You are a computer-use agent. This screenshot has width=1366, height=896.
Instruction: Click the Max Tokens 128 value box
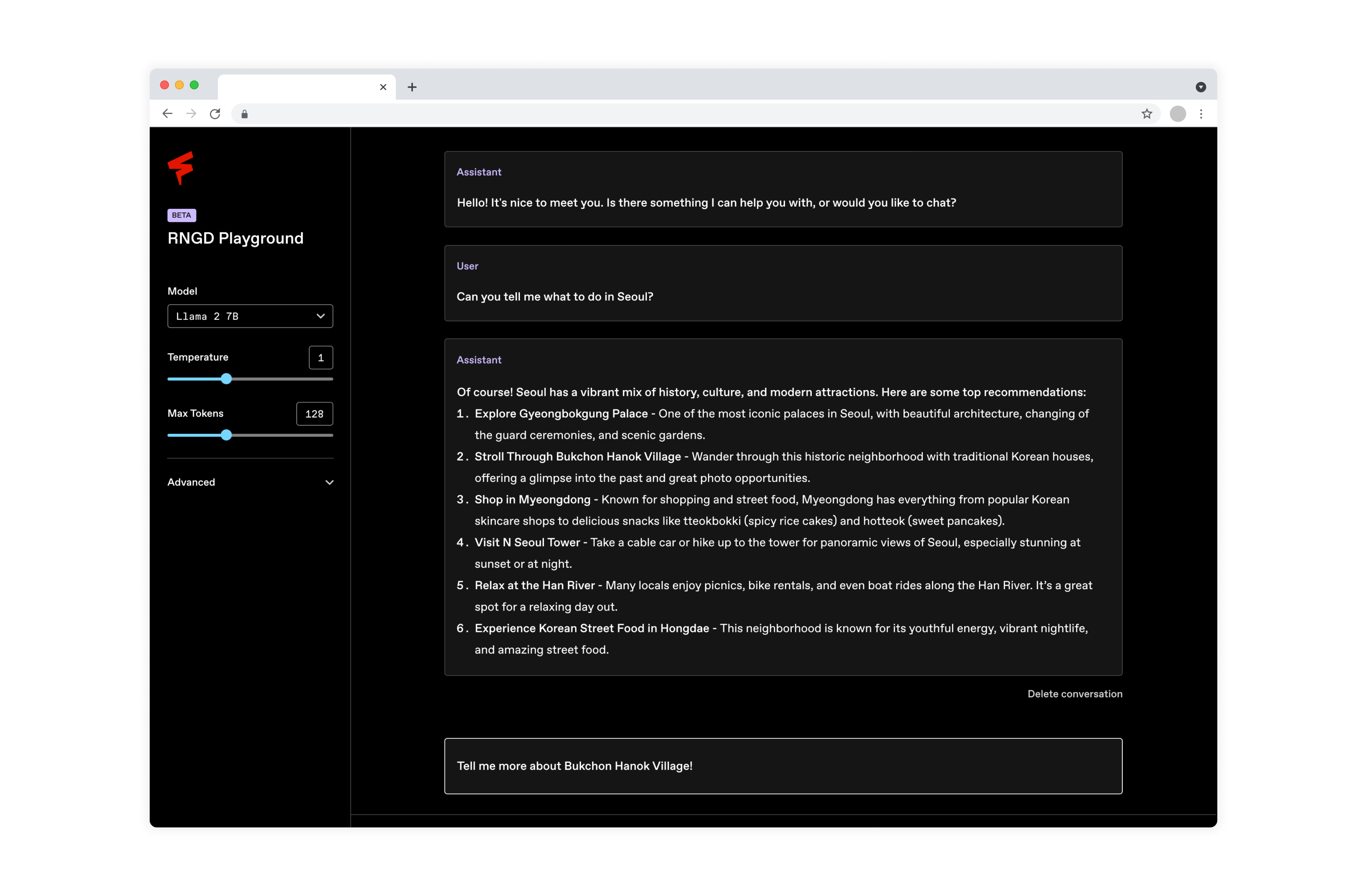pos(314,414)
